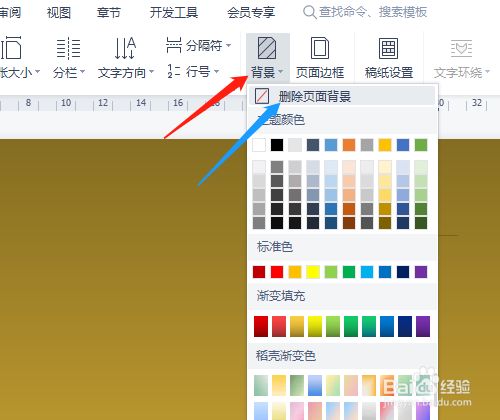This screenshot has height=420, width=500.
Task: Apply navy gradient fill in 渐变填充
Action: tap(405, 326)
